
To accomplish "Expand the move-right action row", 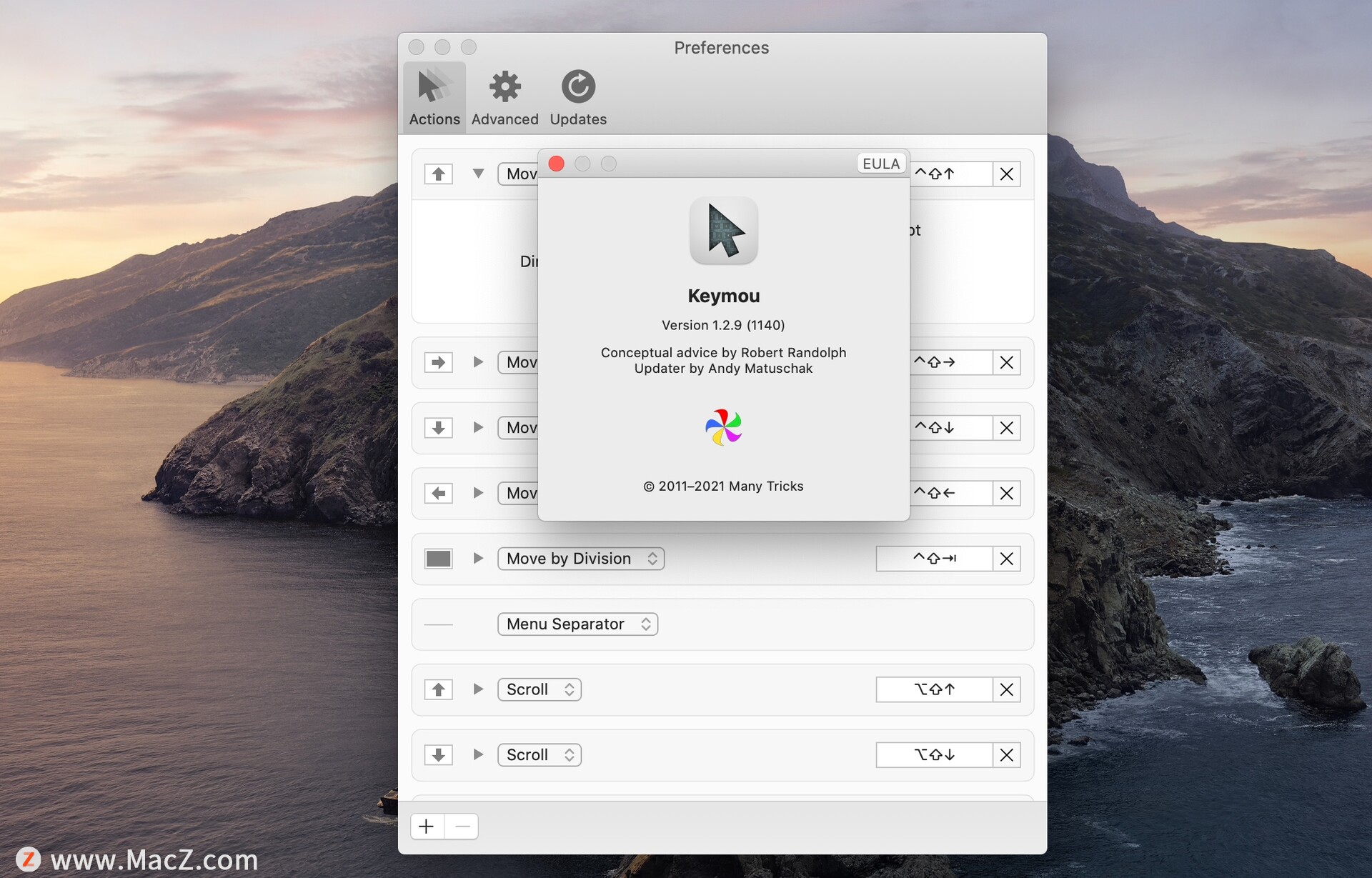I will (478, 362).
